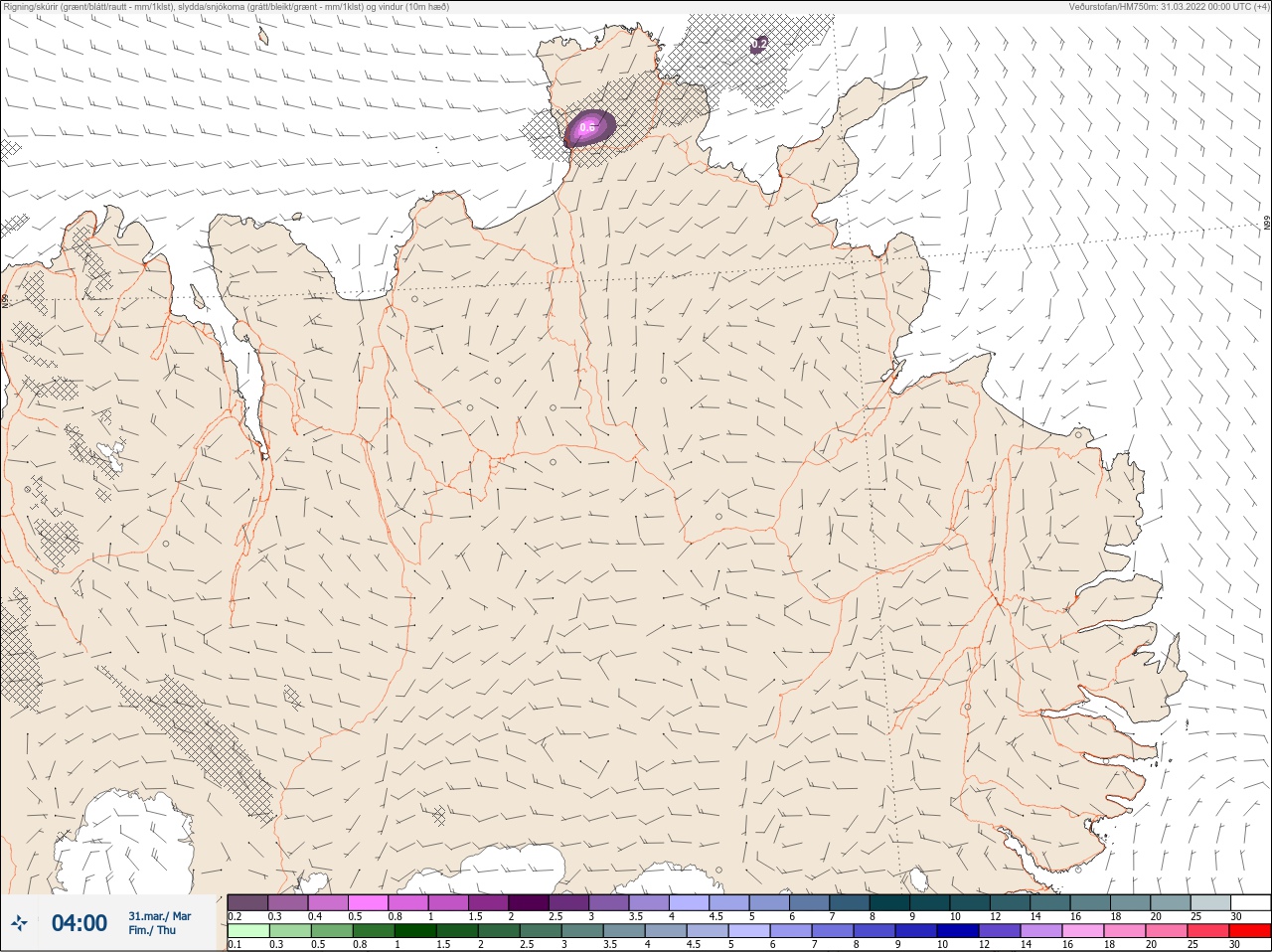Click the upper legend label '4.5'

click(x=715, y=916)
